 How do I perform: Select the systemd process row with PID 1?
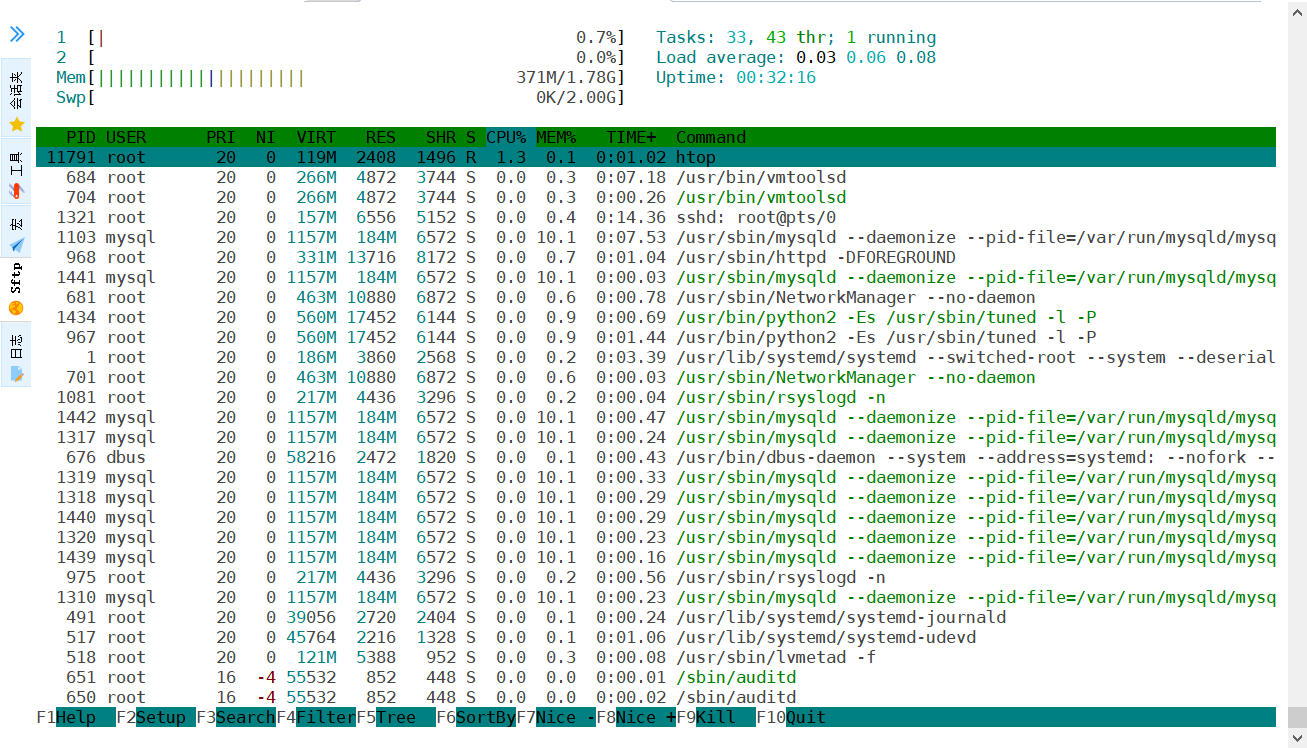tap(656, 357)
